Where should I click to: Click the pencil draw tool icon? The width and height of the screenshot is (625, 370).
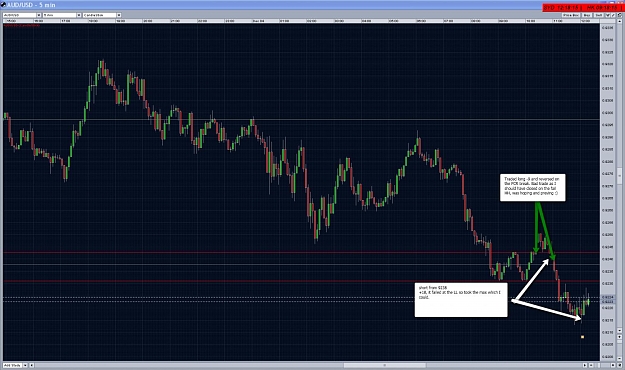[x=613, y=15]
